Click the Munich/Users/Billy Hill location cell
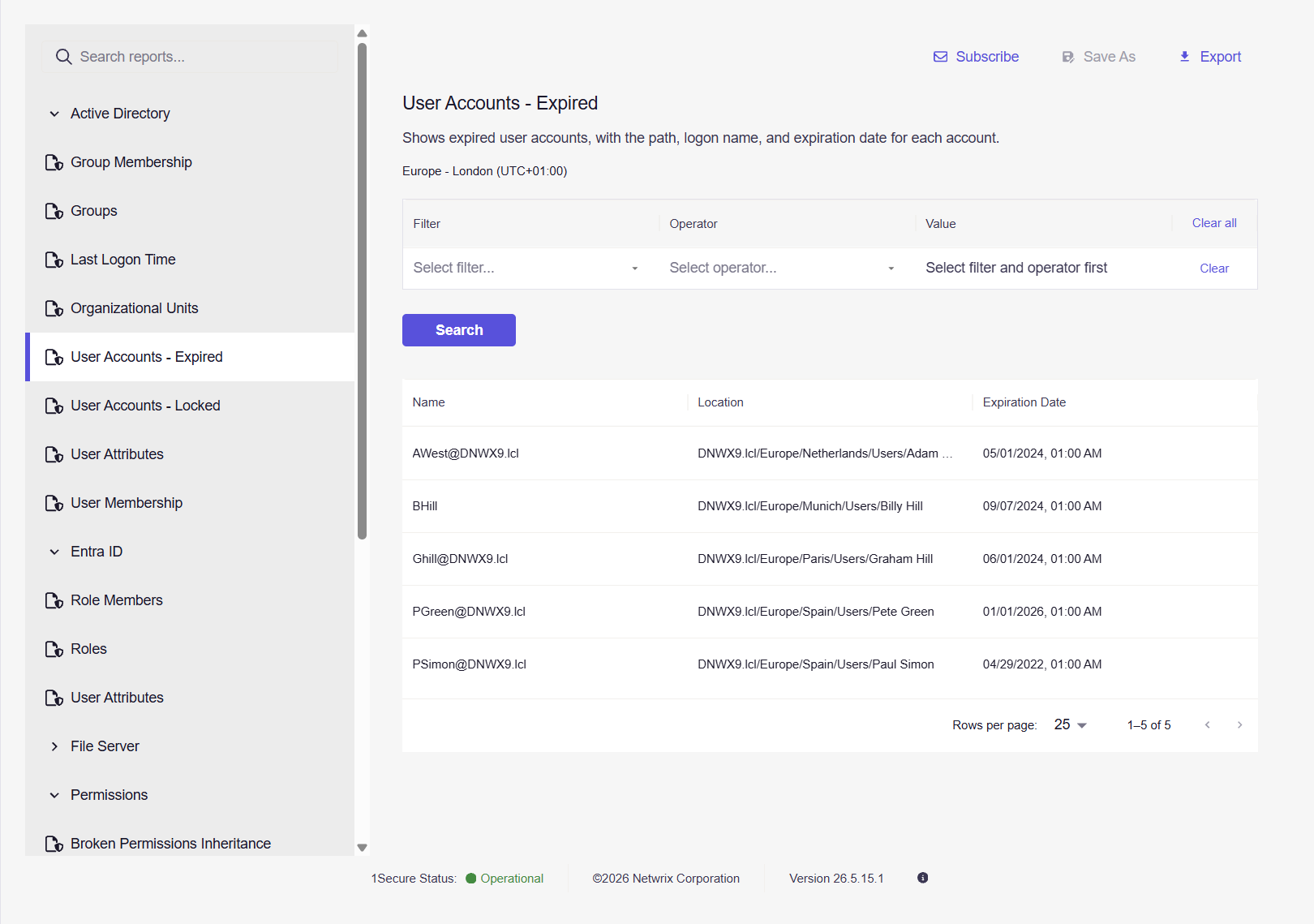Image resolution: width=1314 pixels, height=924 pixels. [x=810, y=506]
